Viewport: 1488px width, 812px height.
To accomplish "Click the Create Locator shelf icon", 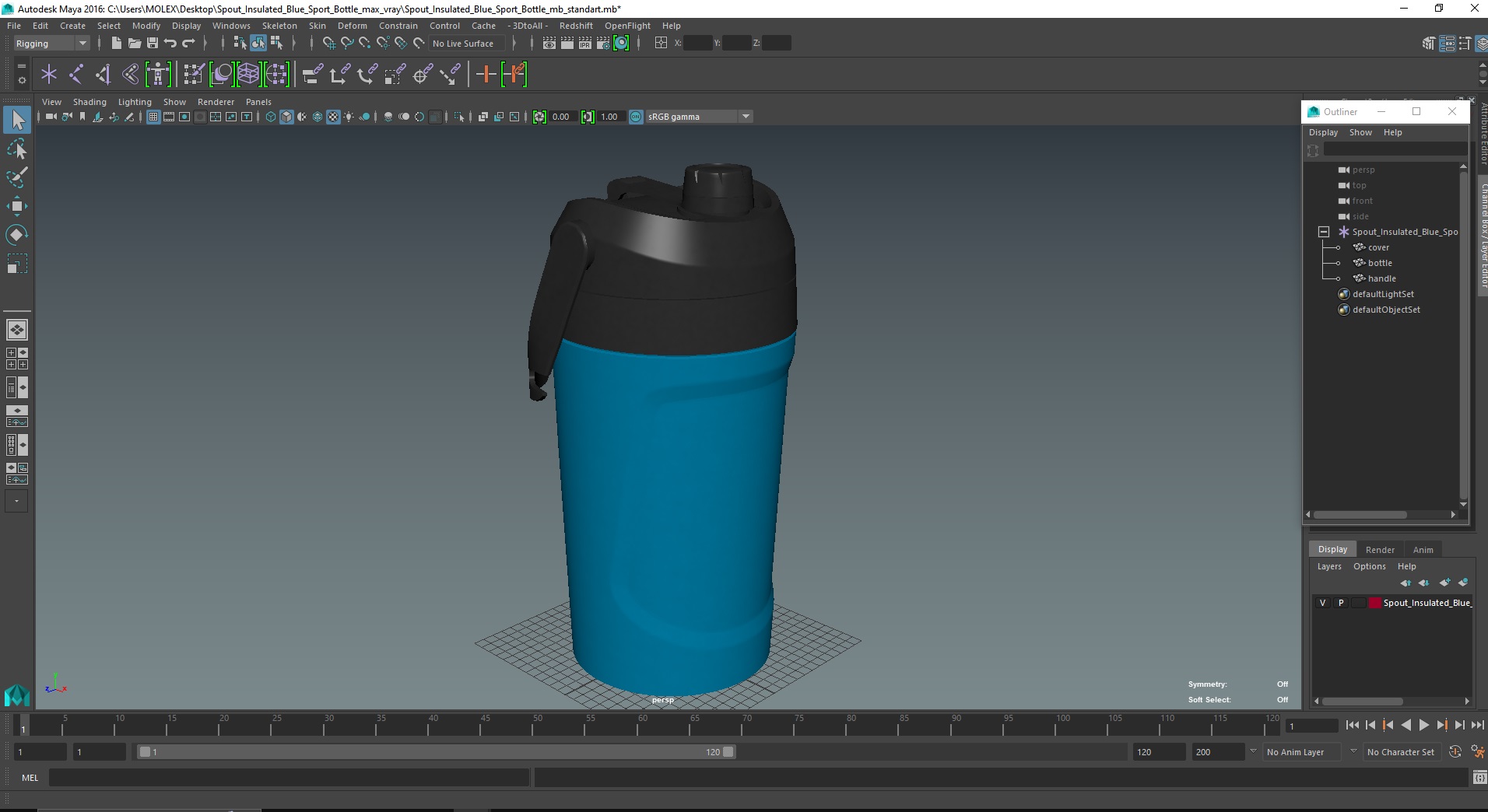I will click(x=49, y=75).
